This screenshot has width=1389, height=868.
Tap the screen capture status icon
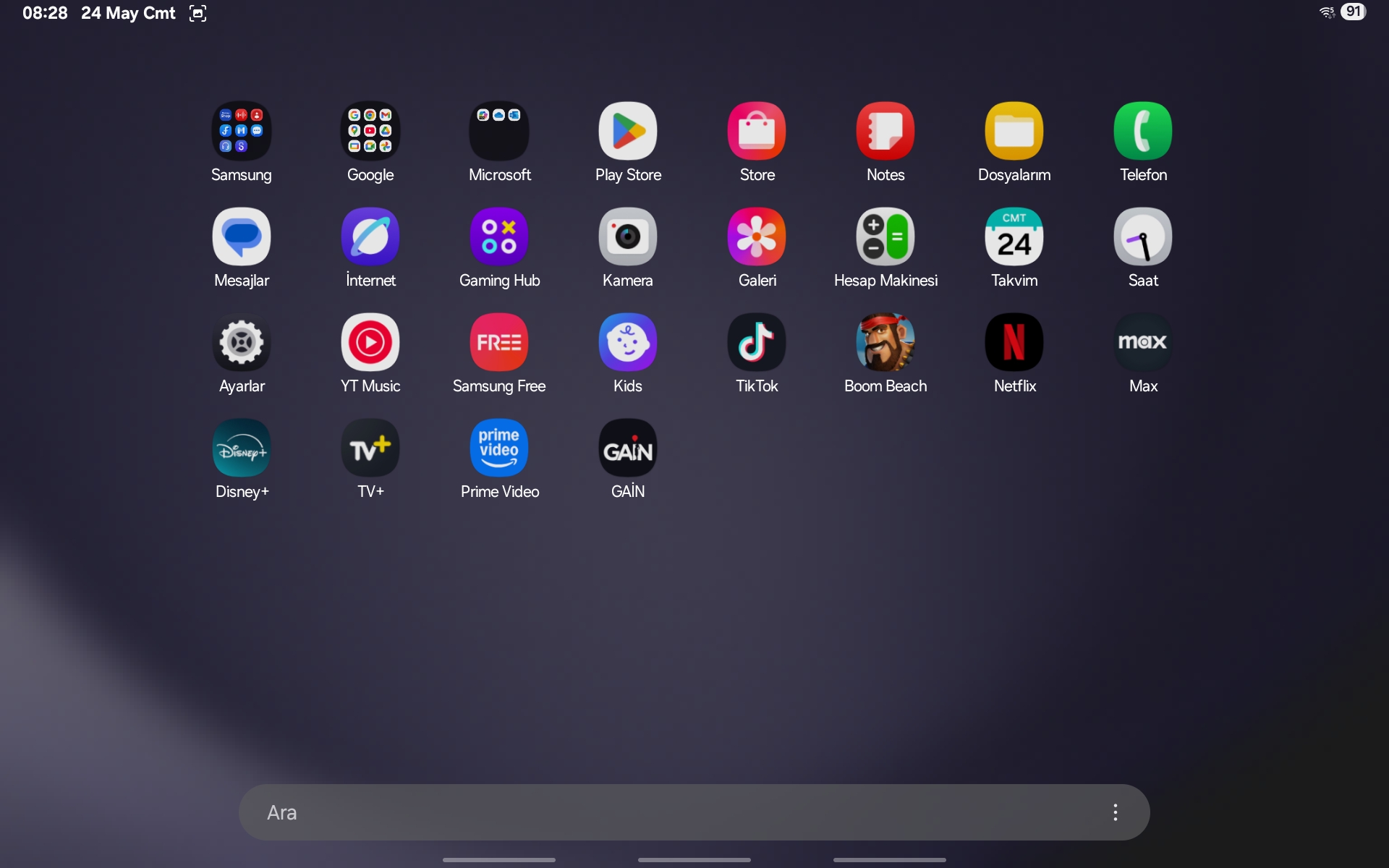(197, 13)
